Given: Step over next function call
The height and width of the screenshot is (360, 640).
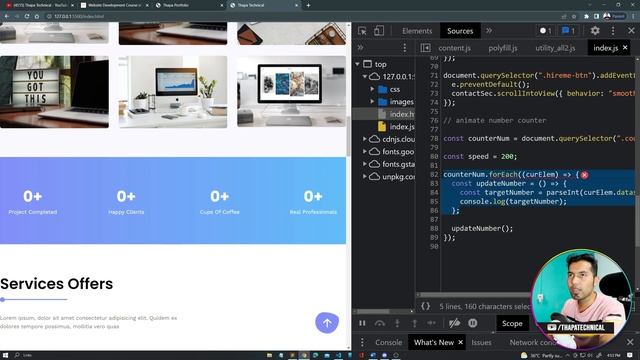Looking at the screenshot, I should pyautogui.click(x=380, y=323).
